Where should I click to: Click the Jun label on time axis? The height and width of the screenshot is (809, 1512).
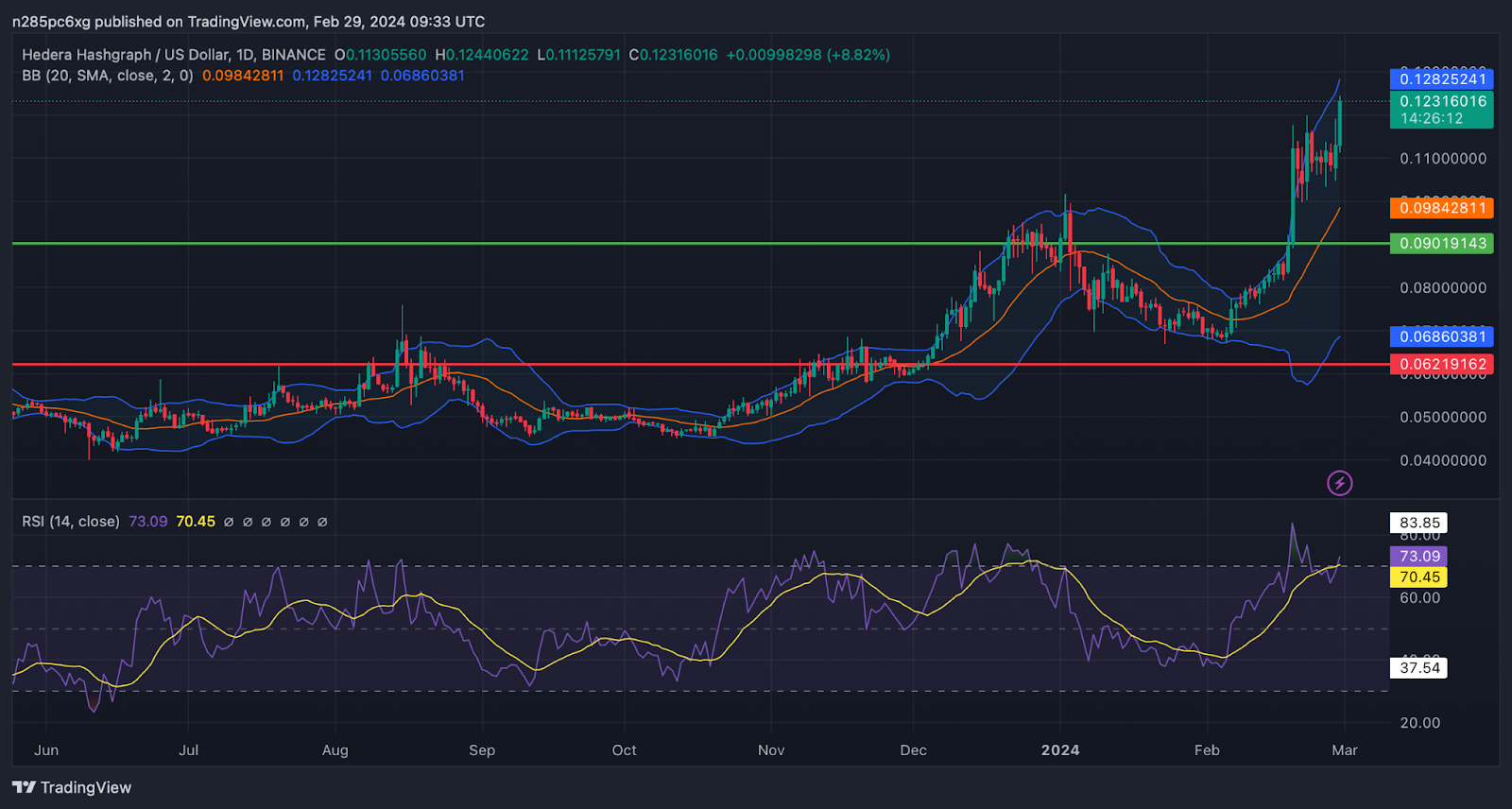(x=46, y=750)
